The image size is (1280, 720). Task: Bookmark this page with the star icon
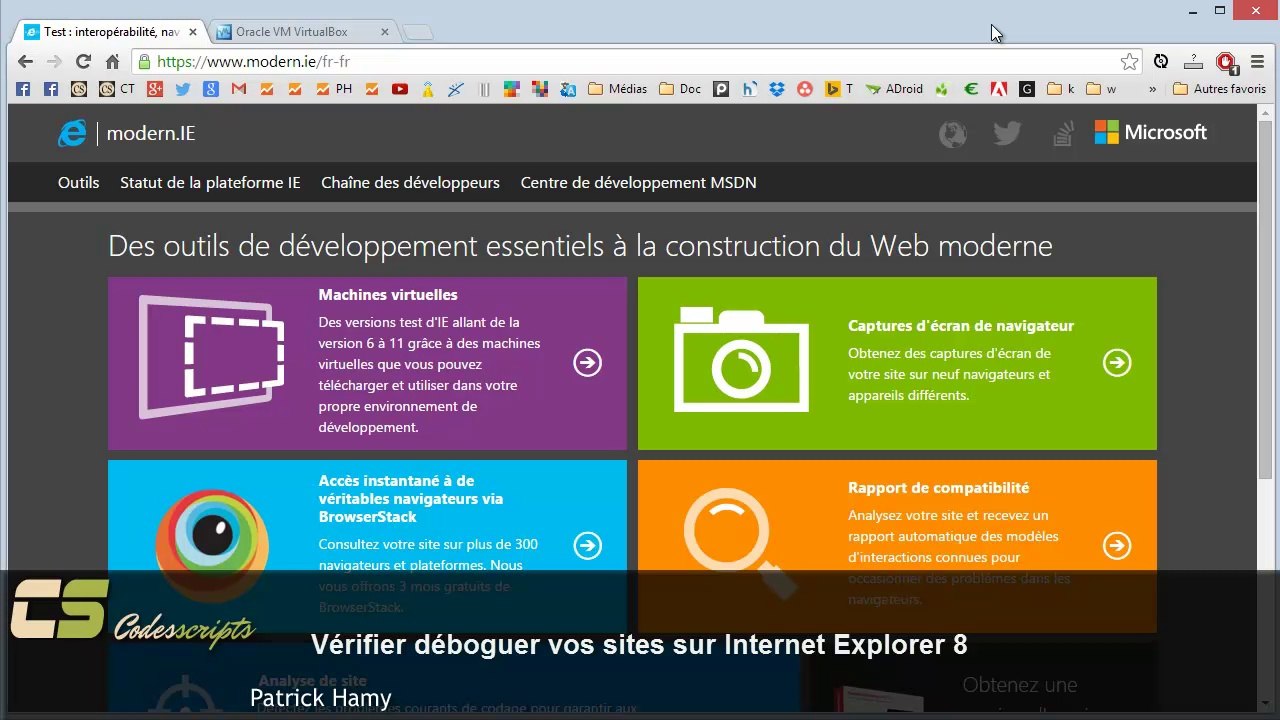1129,62
